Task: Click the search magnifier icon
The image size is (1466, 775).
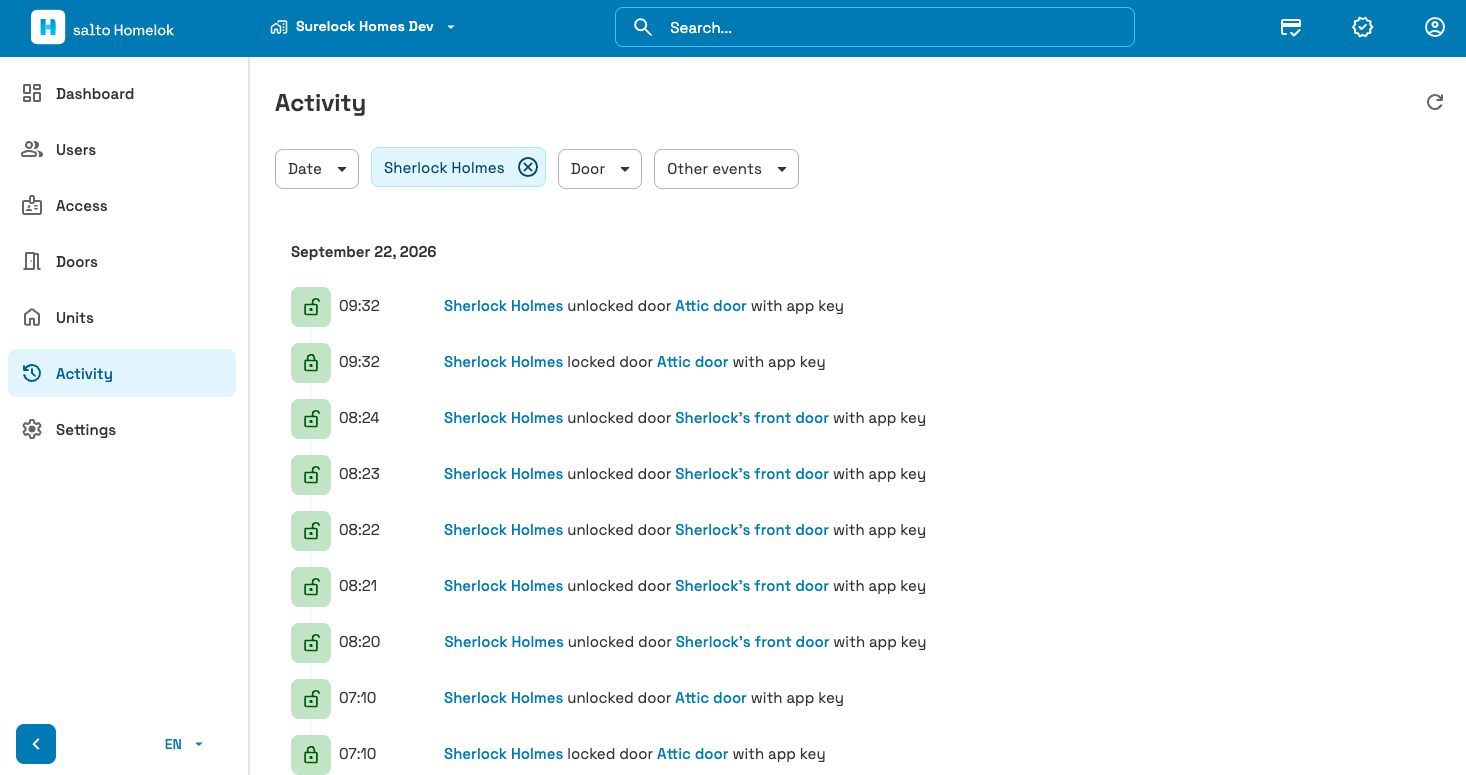Action: pos(644,28)
